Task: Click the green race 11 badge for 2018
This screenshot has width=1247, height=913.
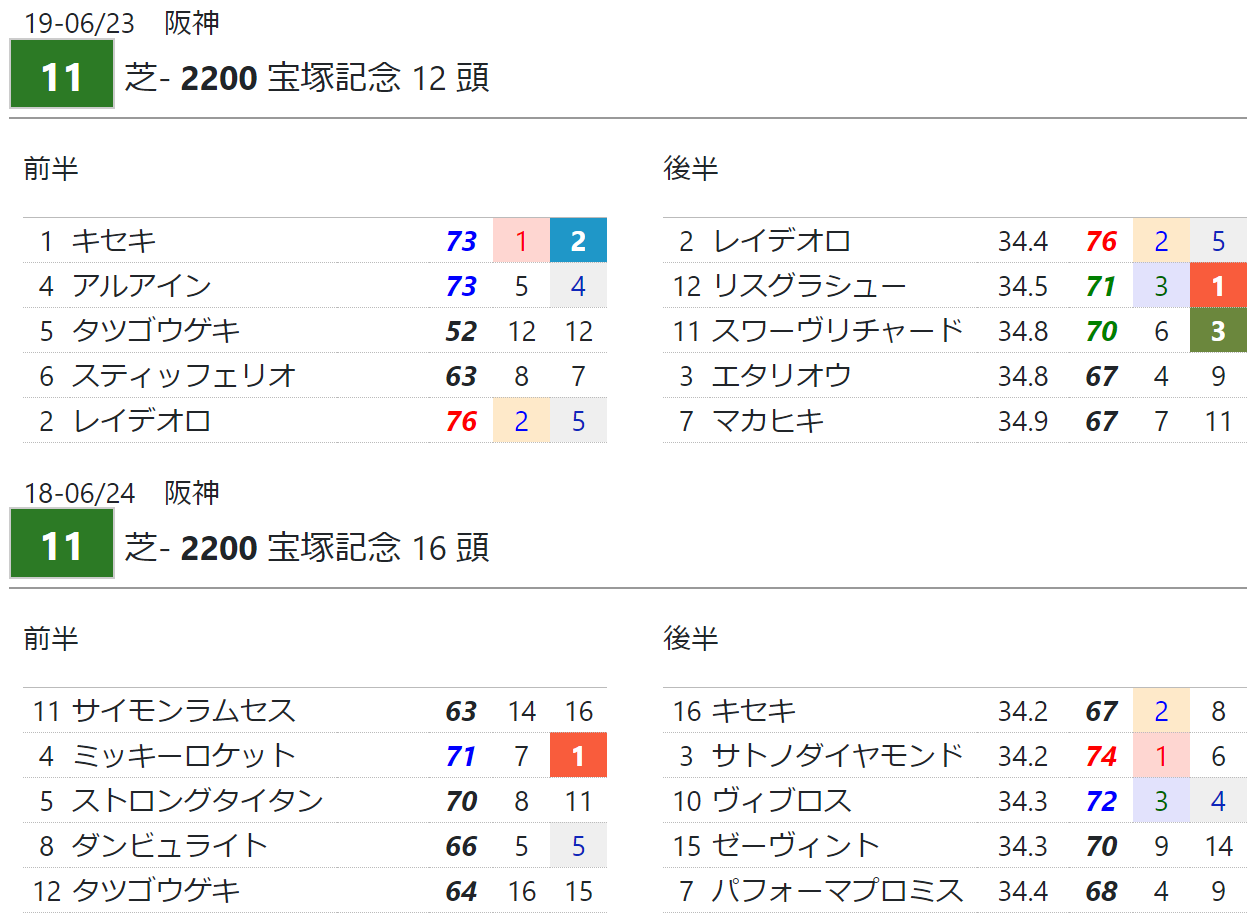Action: point(62,546)
